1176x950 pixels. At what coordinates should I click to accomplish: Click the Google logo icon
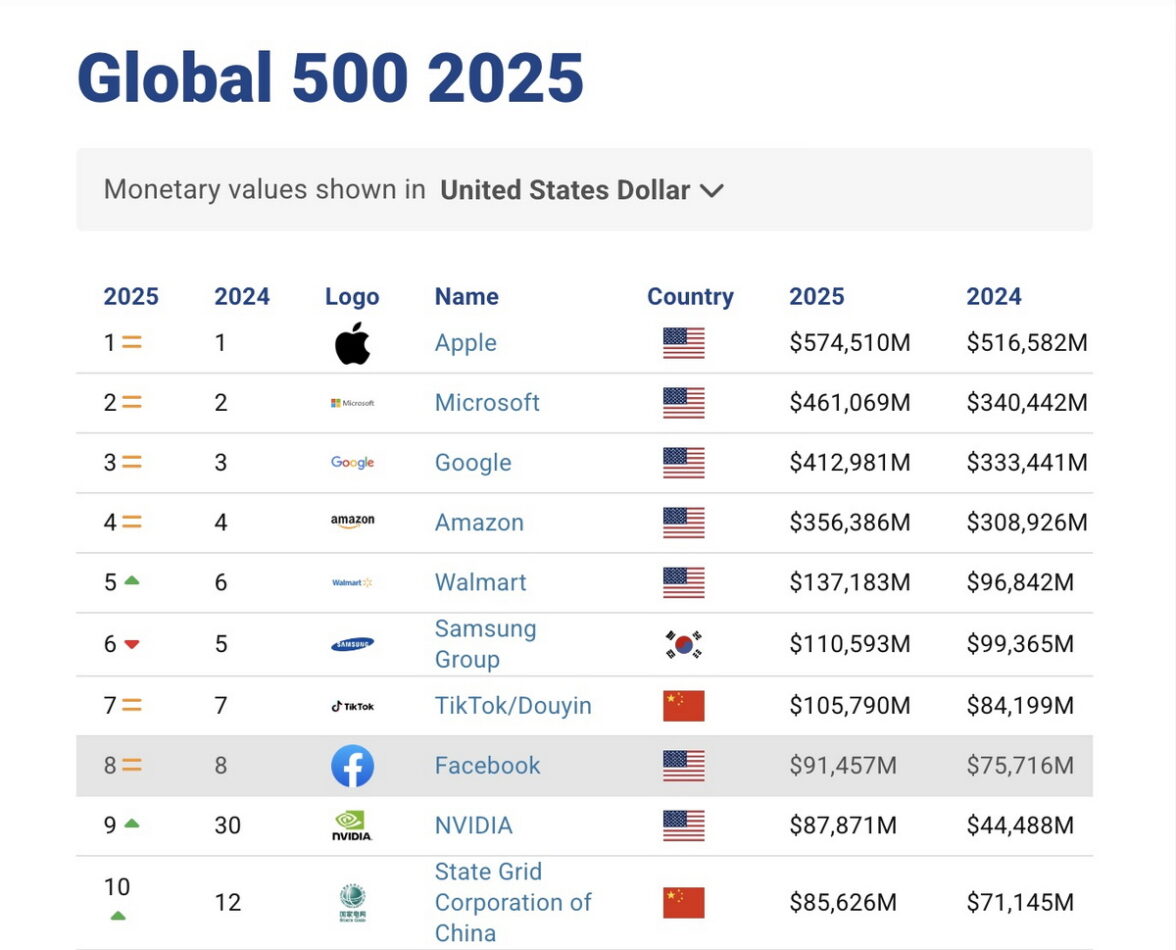(x=352, y=463)
